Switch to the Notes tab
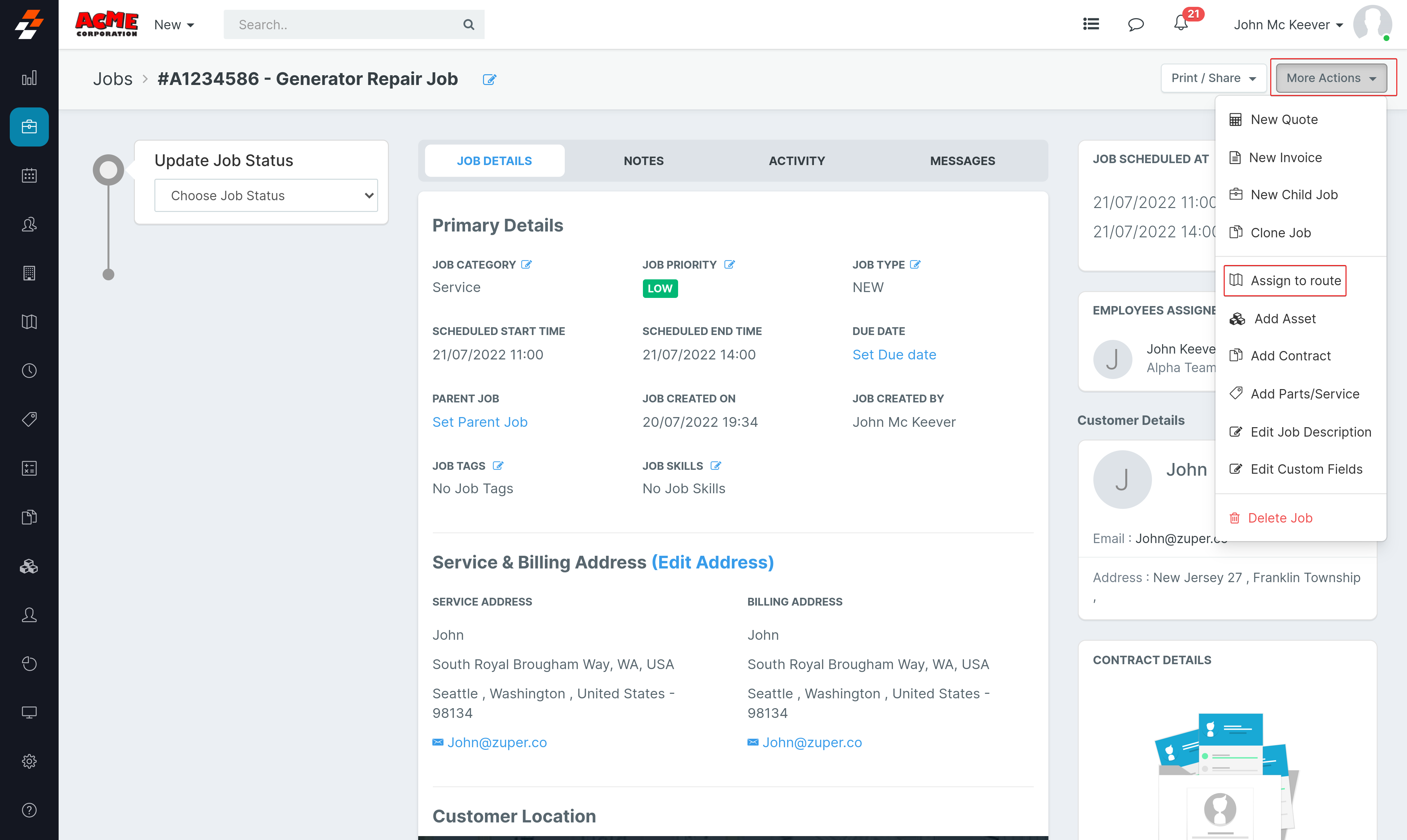Viewport: 1407px width, 840px height. point(643,161)
